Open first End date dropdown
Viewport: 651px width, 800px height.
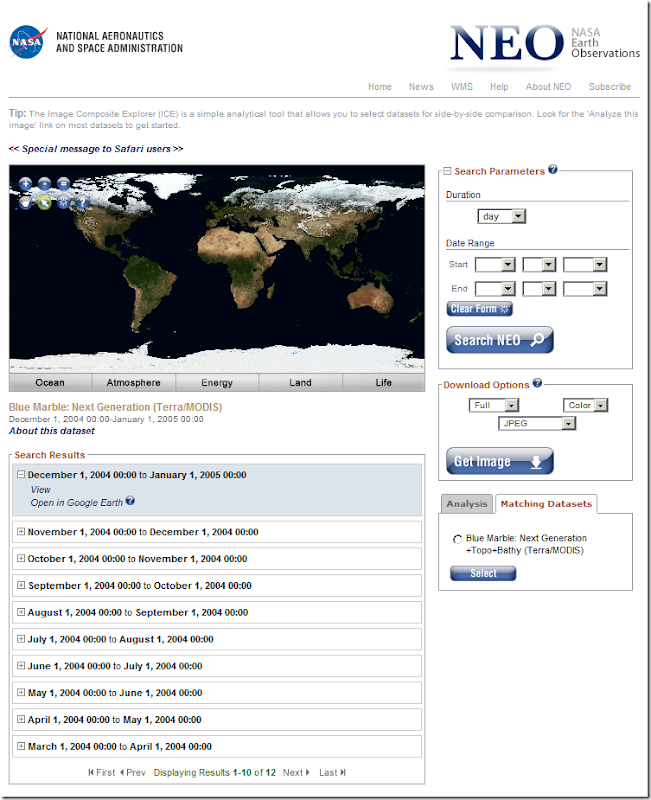click(x=495, y=289)
